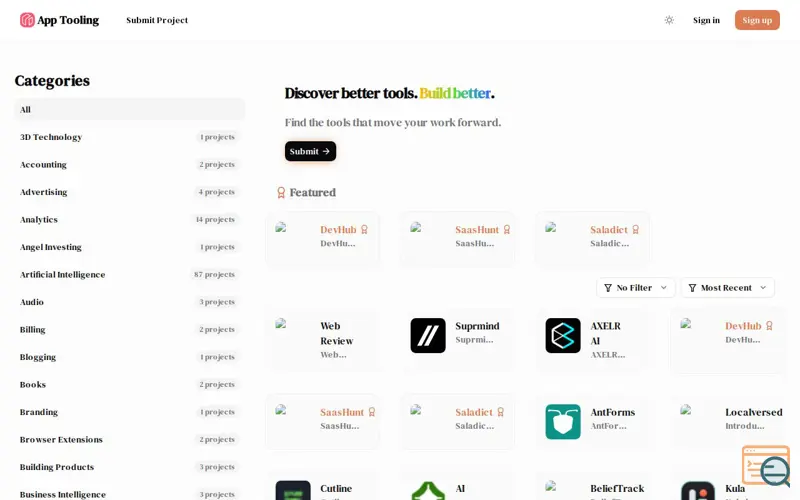The image size is (800, 500).
Task: Open the Kula project title
Action: (x=735, y=488)
